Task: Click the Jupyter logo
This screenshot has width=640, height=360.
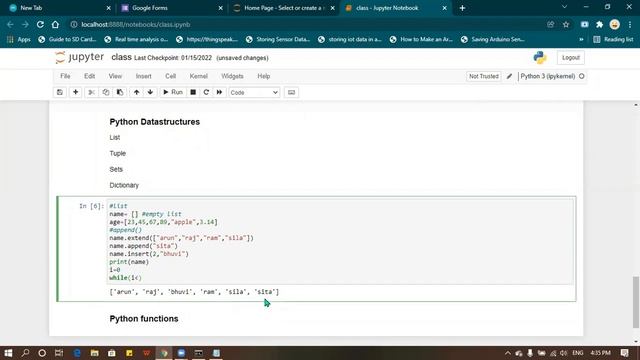Action: [x=80, y=58]
